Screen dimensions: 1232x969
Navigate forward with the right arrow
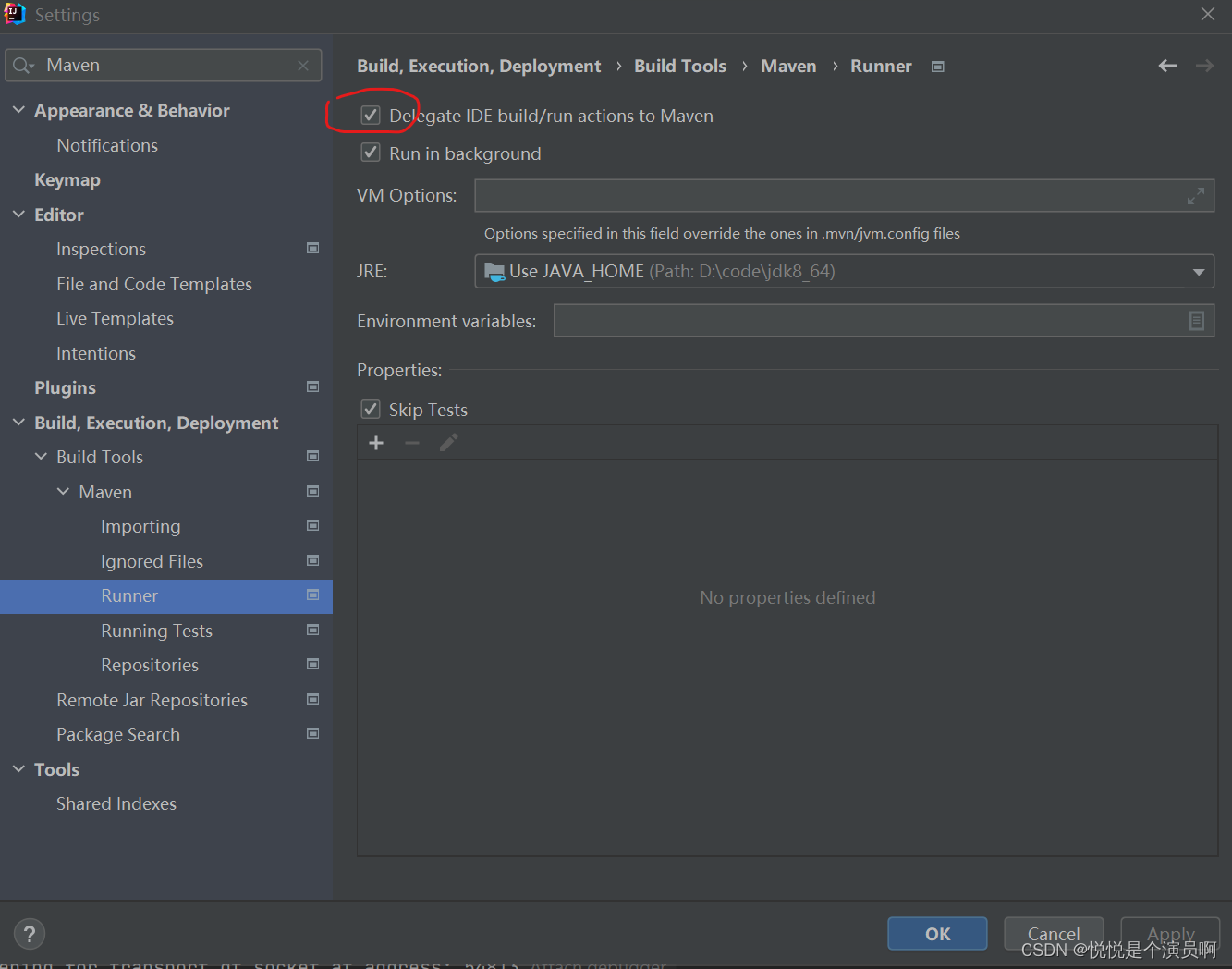click(1204, 66)
